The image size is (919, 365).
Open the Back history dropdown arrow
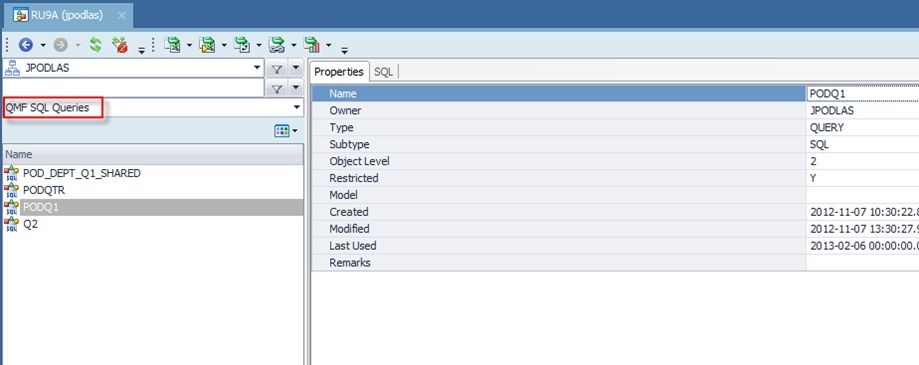coord(43,45)
